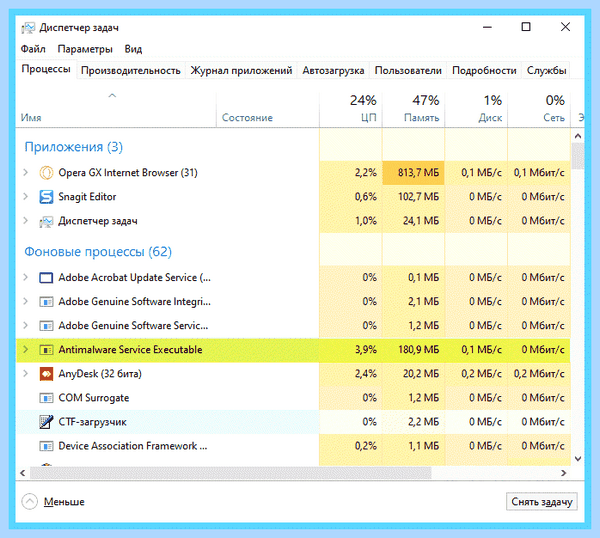
Task: Click the Adobe Acrobat Update Service icon
Action: [x=46, y=278]
